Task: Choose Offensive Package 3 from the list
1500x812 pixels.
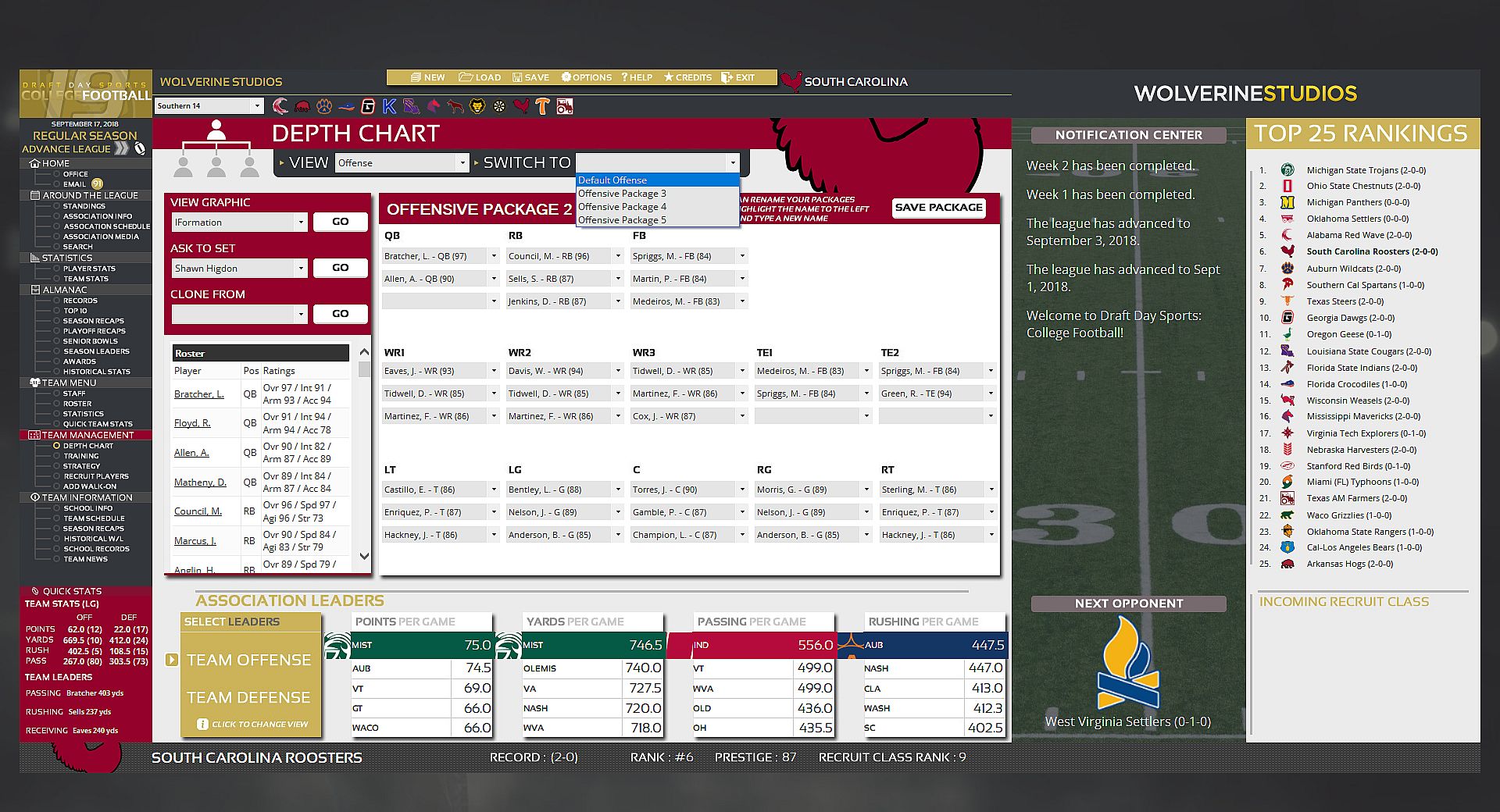Action: click(658, 194)
